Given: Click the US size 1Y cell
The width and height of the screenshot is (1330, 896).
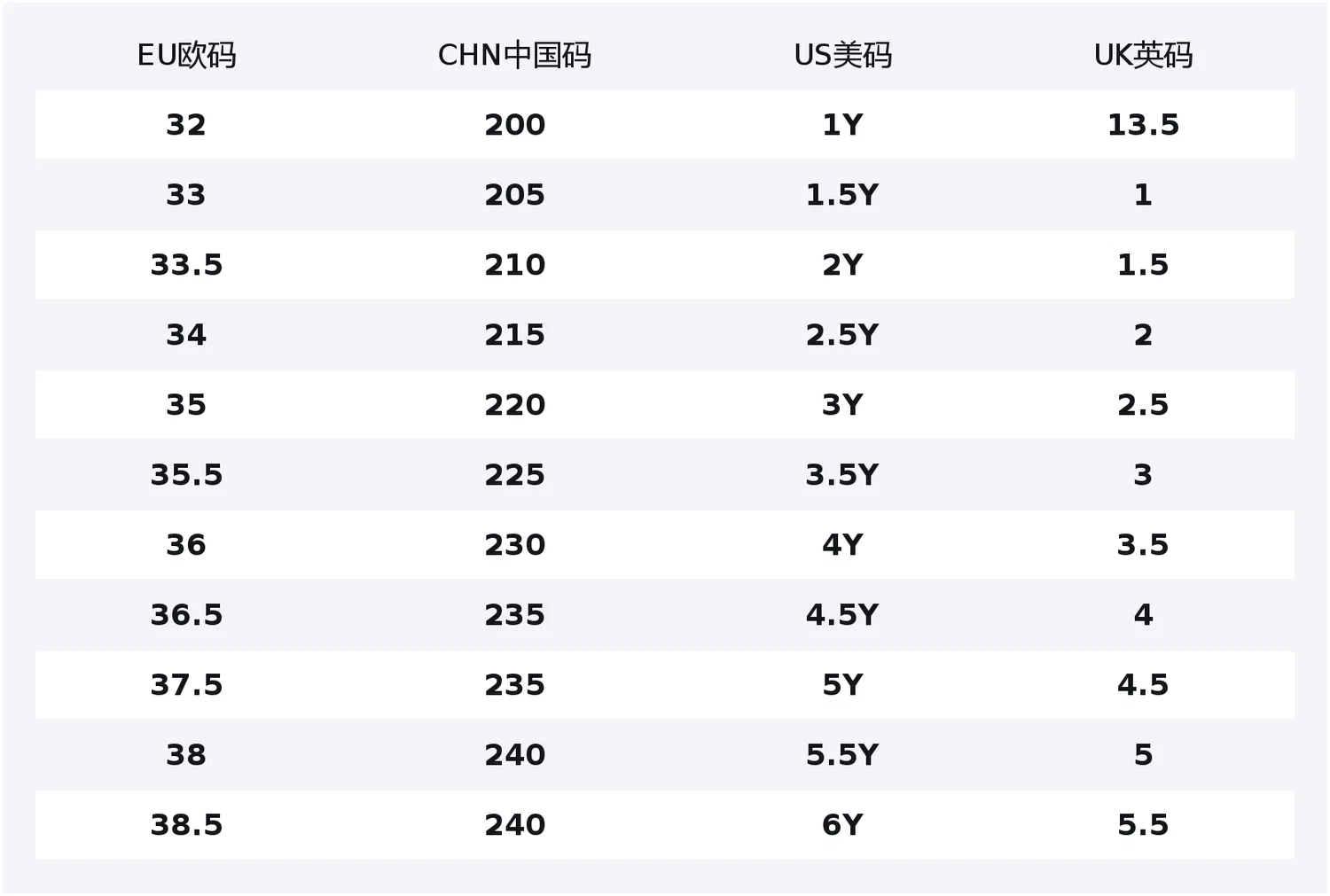Looking at the screenshot, I should [x=842, y=125].
